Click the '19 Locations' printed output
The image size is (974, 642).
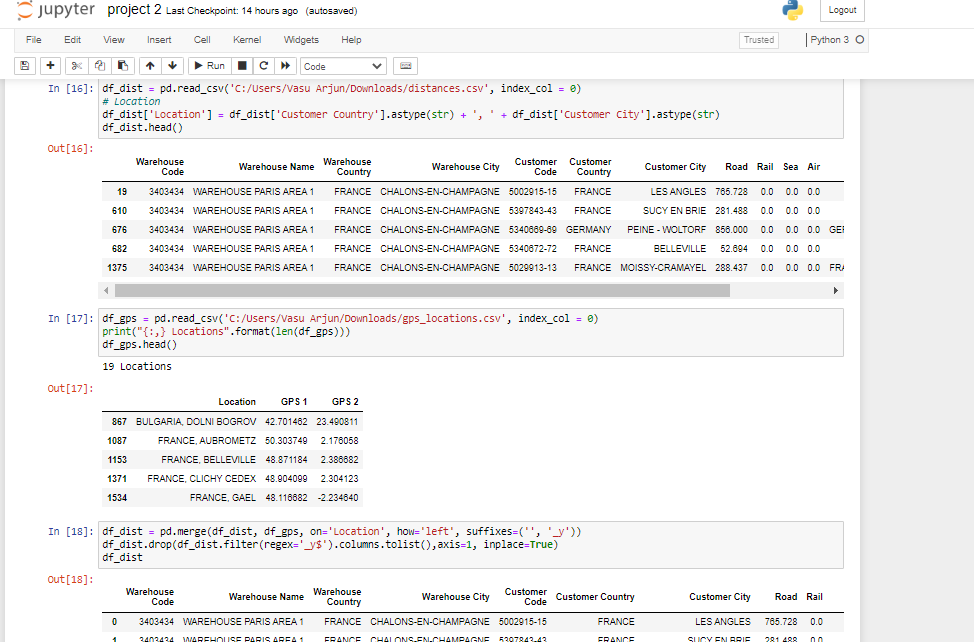pyautogui.click(x=137, y=366)
